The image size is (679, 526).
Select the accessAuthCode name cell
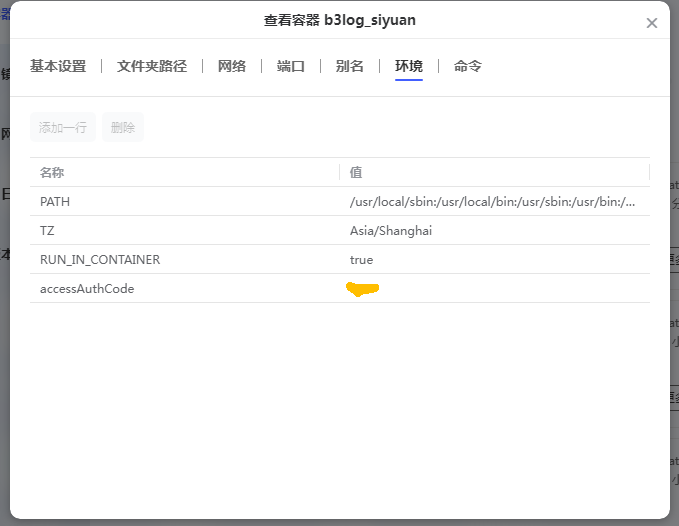tap(184, 289)
